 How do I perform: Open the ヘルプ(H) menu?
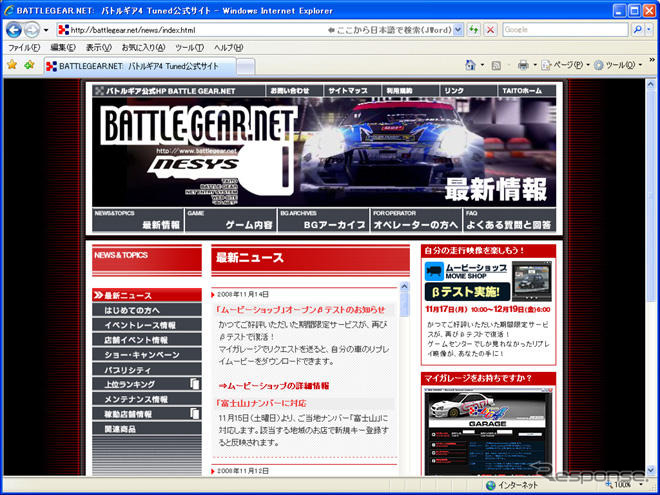229,48
